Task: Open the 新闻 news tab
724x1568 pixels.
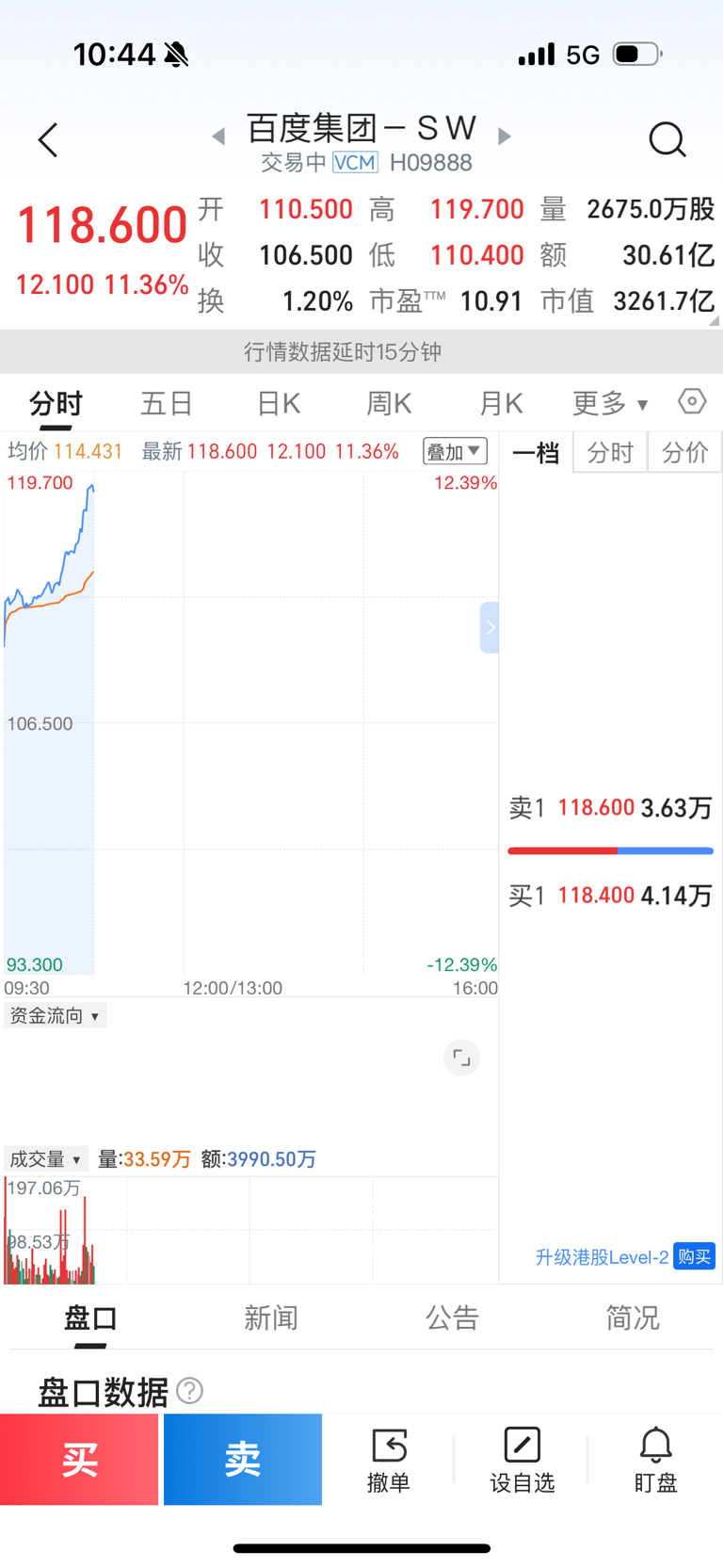Action: click(271, 1317)
